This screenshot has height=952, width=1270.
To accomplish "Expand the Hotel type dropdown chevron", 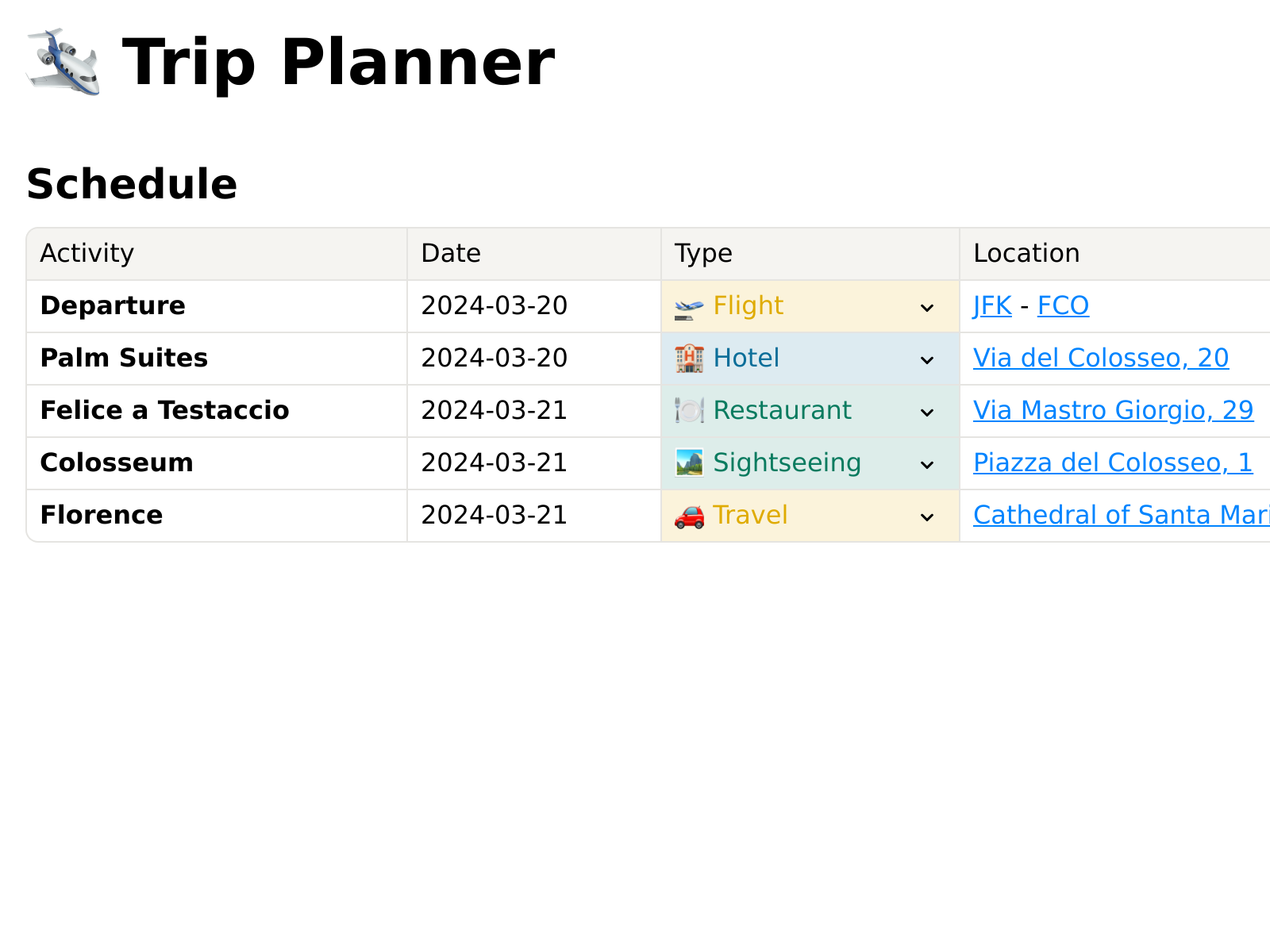I will pos(926,360).
